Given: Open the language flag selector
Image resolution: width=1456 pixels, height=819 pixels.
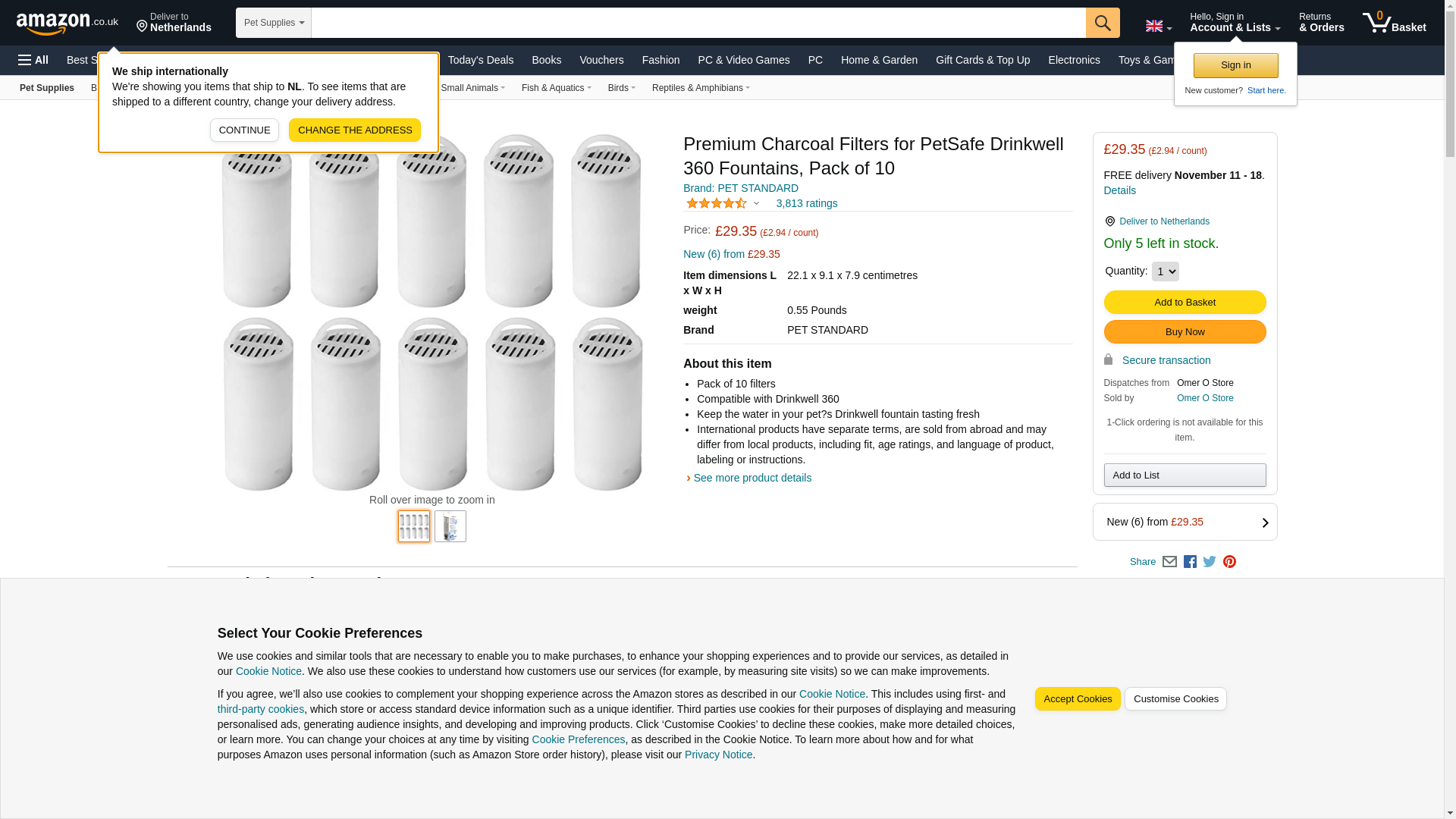Looking at the screenshot, I should click(x=1158, y=26).
